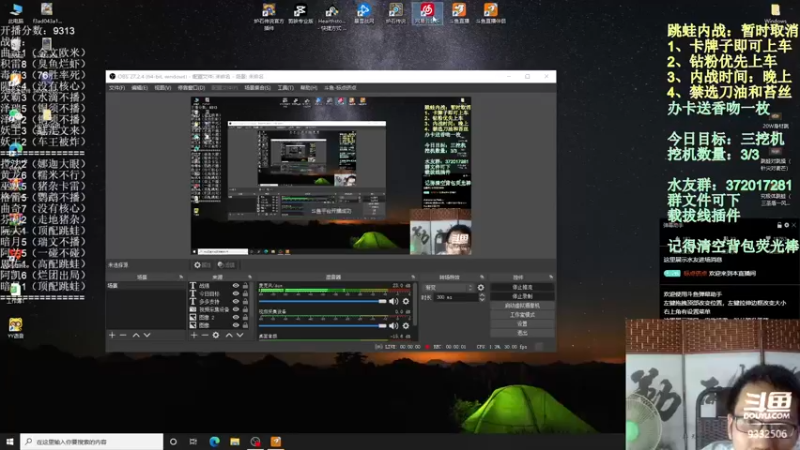Move the scene down in the Scenes panel
Viewport: 800px width, 450px height.
pyautogui.click(x=147, y=335)
